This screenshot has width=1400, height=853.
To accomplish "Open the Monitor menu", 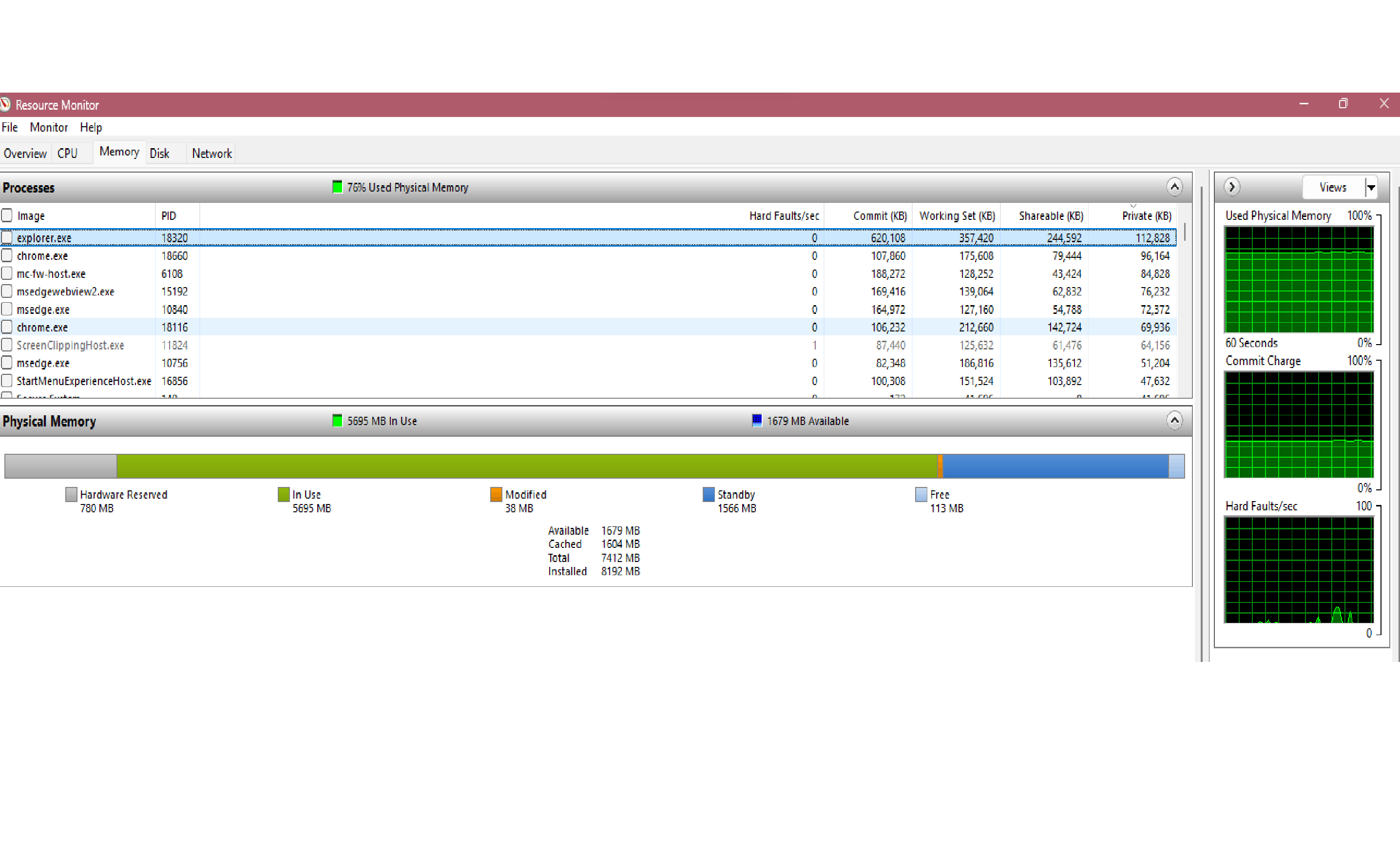I will point(48,127).
